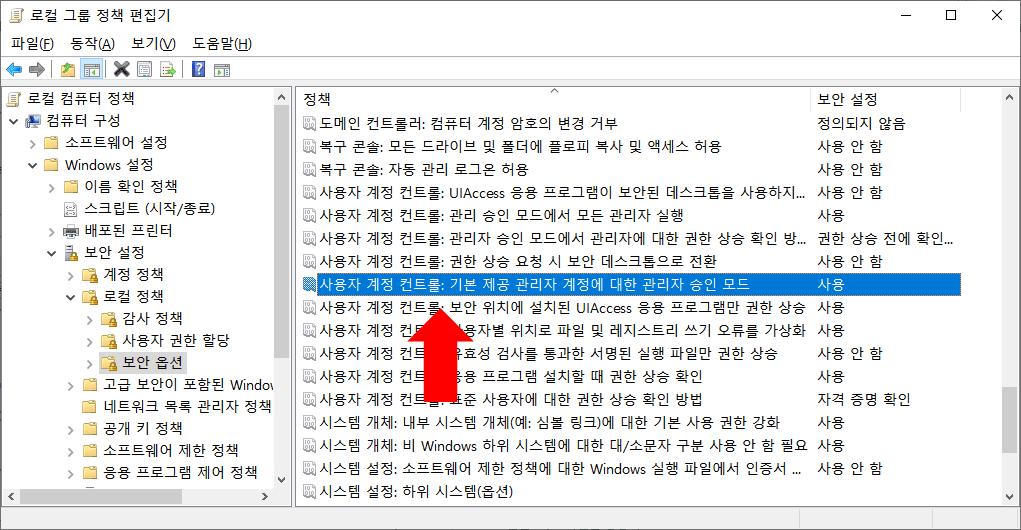Collapse the 로컬 정책 node

coord(70,297)
